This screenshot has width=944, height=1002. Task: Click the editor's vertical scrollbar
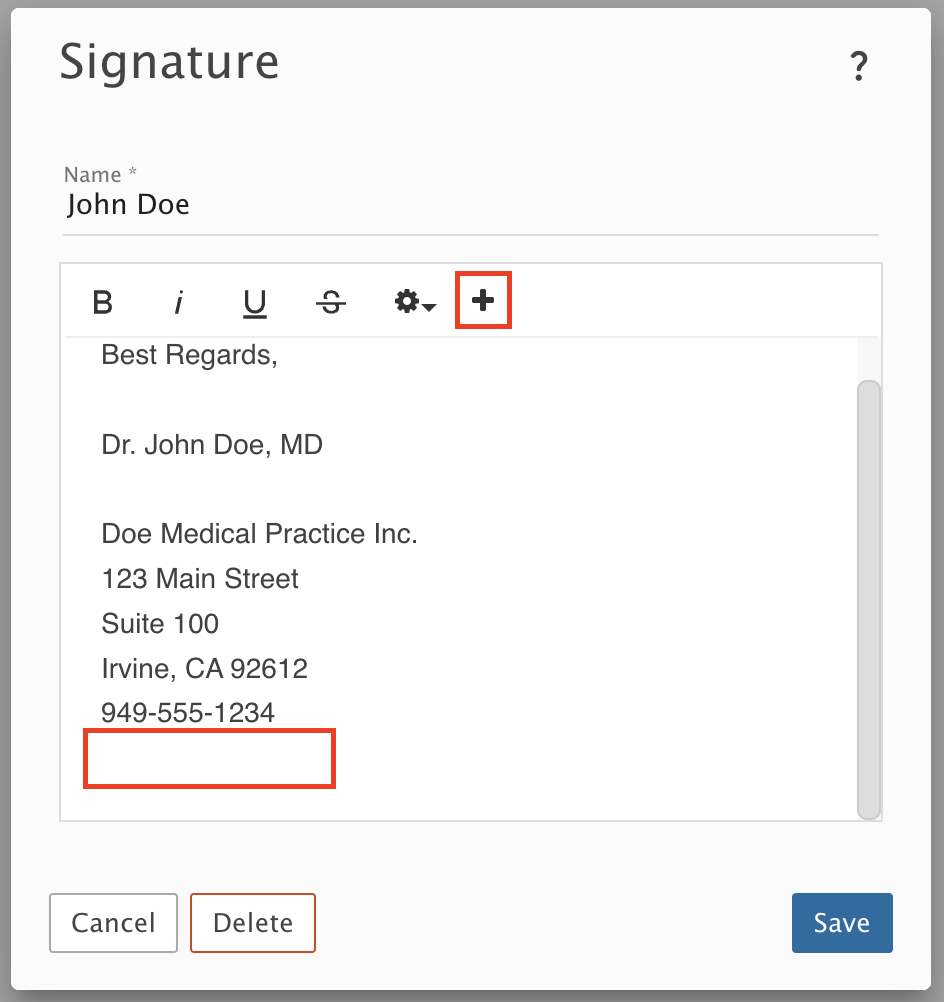[x=869, y=599]
